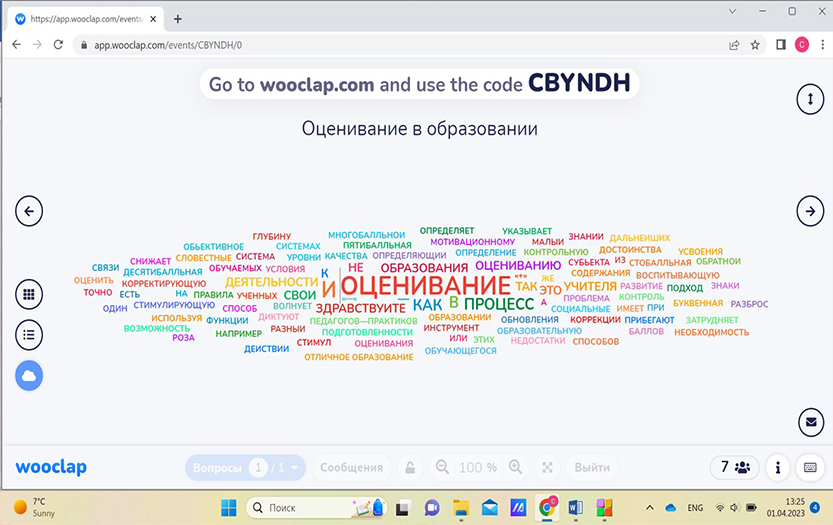Click the Windows taskbar search field
The image size is (833, 525).
[x=310, y=507]
